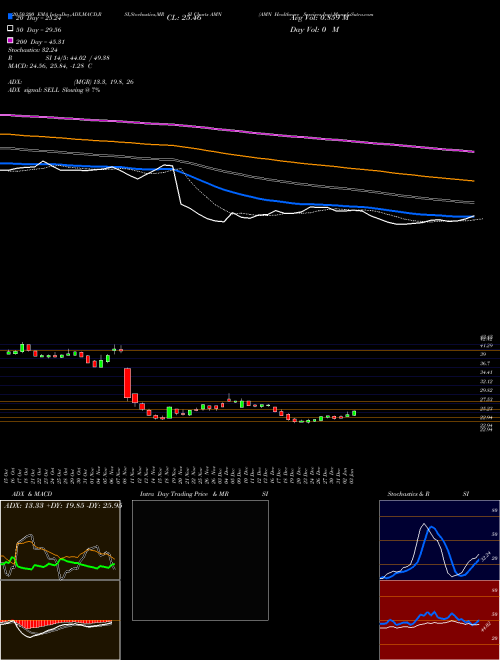
Task: Click the 'ADX: 13.33 +DY: 19.85' header
Action: [45, 506]
